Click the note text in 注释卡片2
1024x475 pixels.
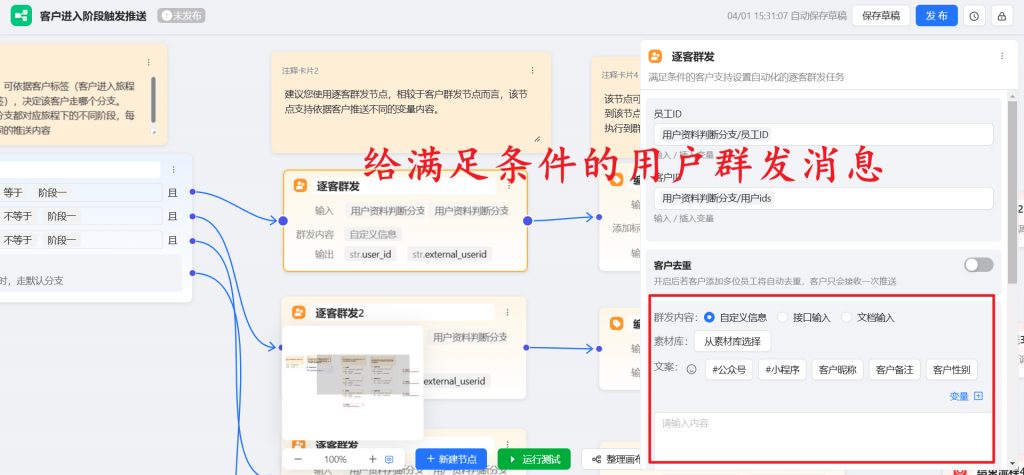coord(406,102)
